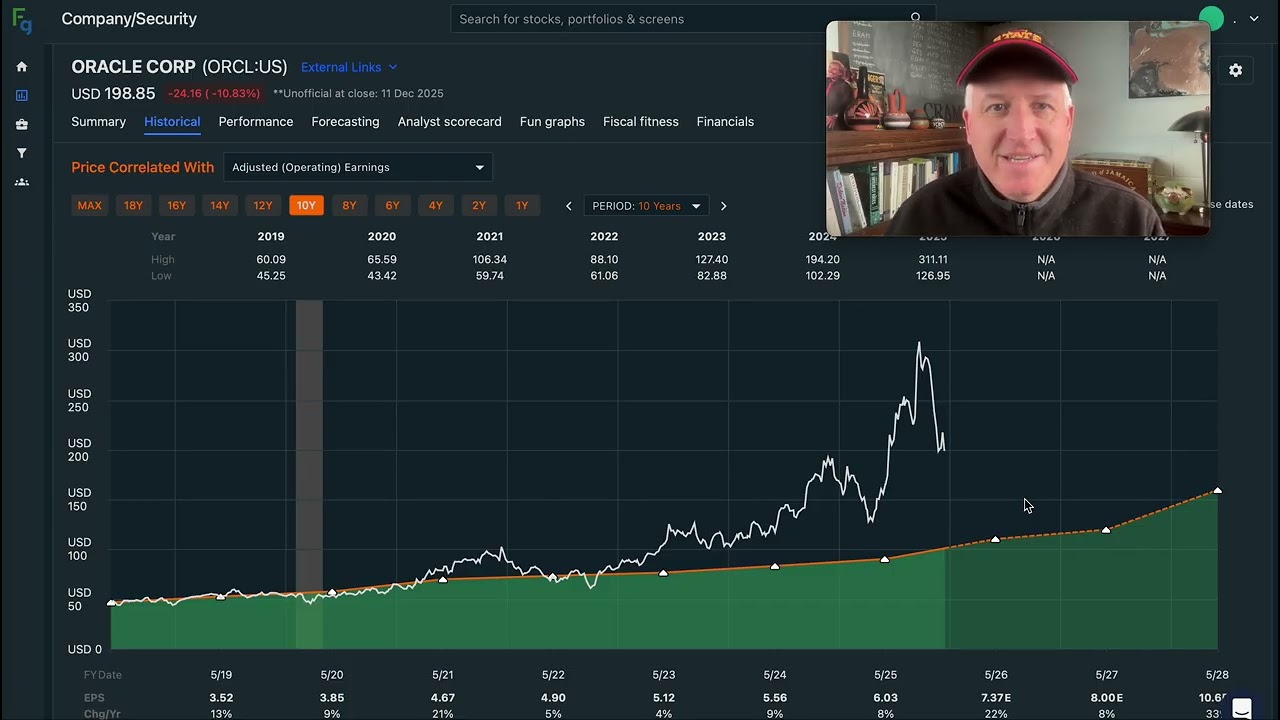Click the 2019 high value 60.09

click(271, 259)
